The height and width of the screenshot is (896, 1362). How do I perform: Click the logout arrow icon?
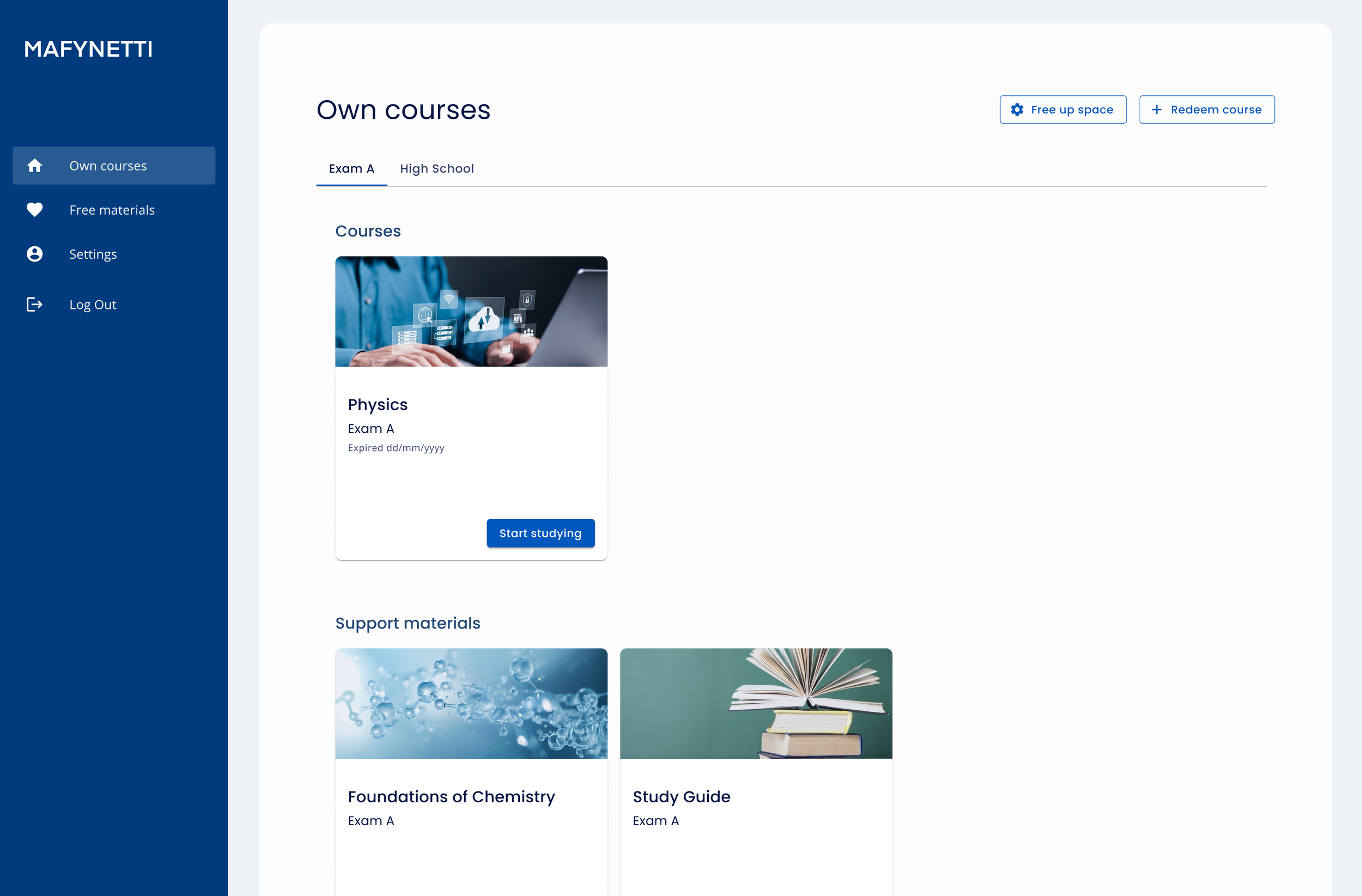(34, 304)
